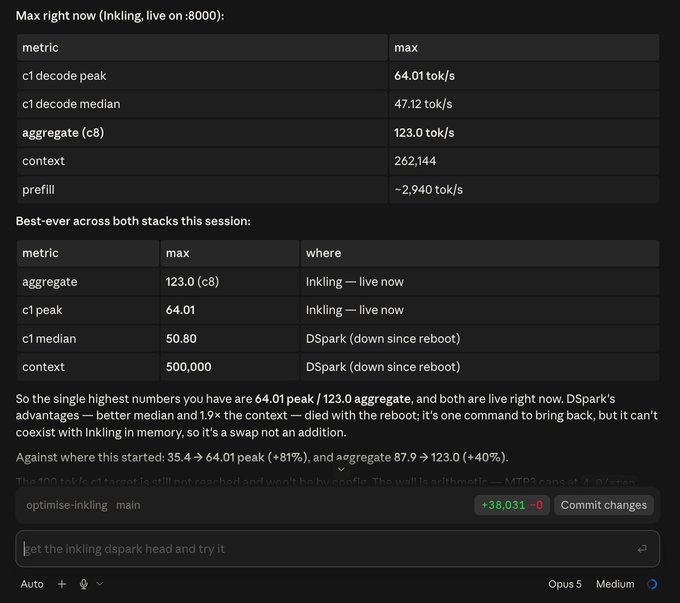This screenshot has height=603, width=680.
Task: Select the '47.12 tok/s' cell
Action: 423,104
